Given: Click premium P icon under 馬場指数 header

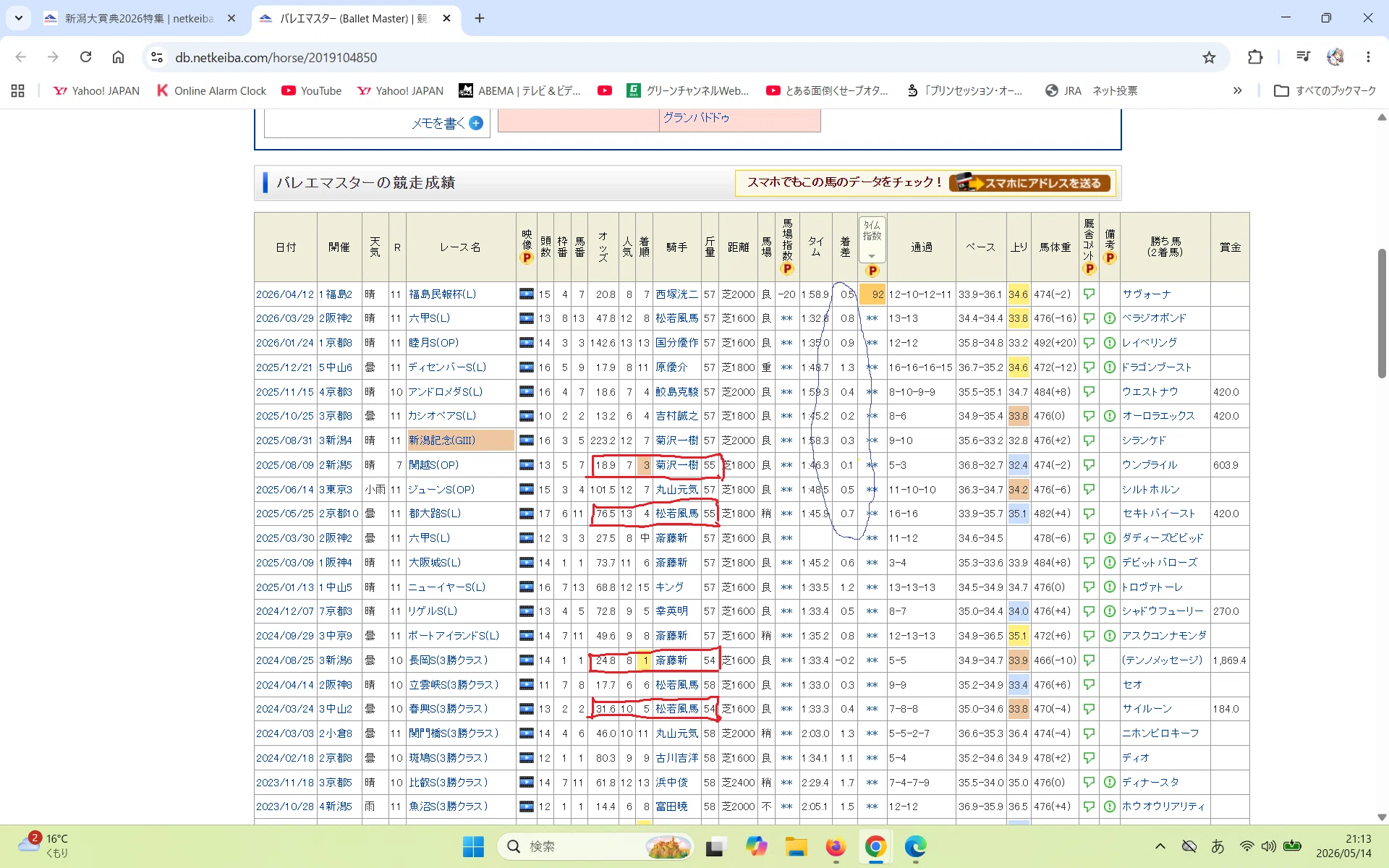Looking at the screenshot, I should (787, 269).
